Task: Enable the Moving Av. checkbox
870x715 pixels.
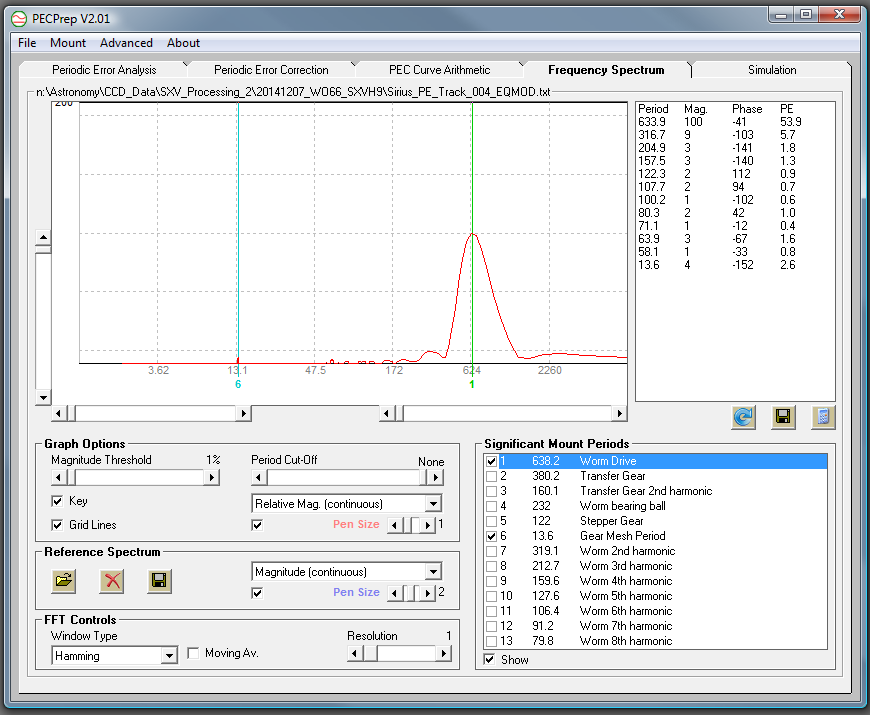Action: (194, 653)
